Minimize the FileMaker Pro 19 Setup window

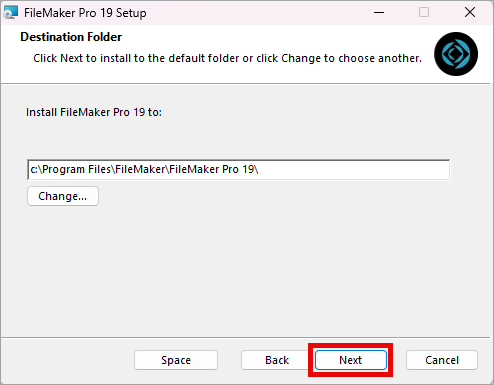coord(379,13)
